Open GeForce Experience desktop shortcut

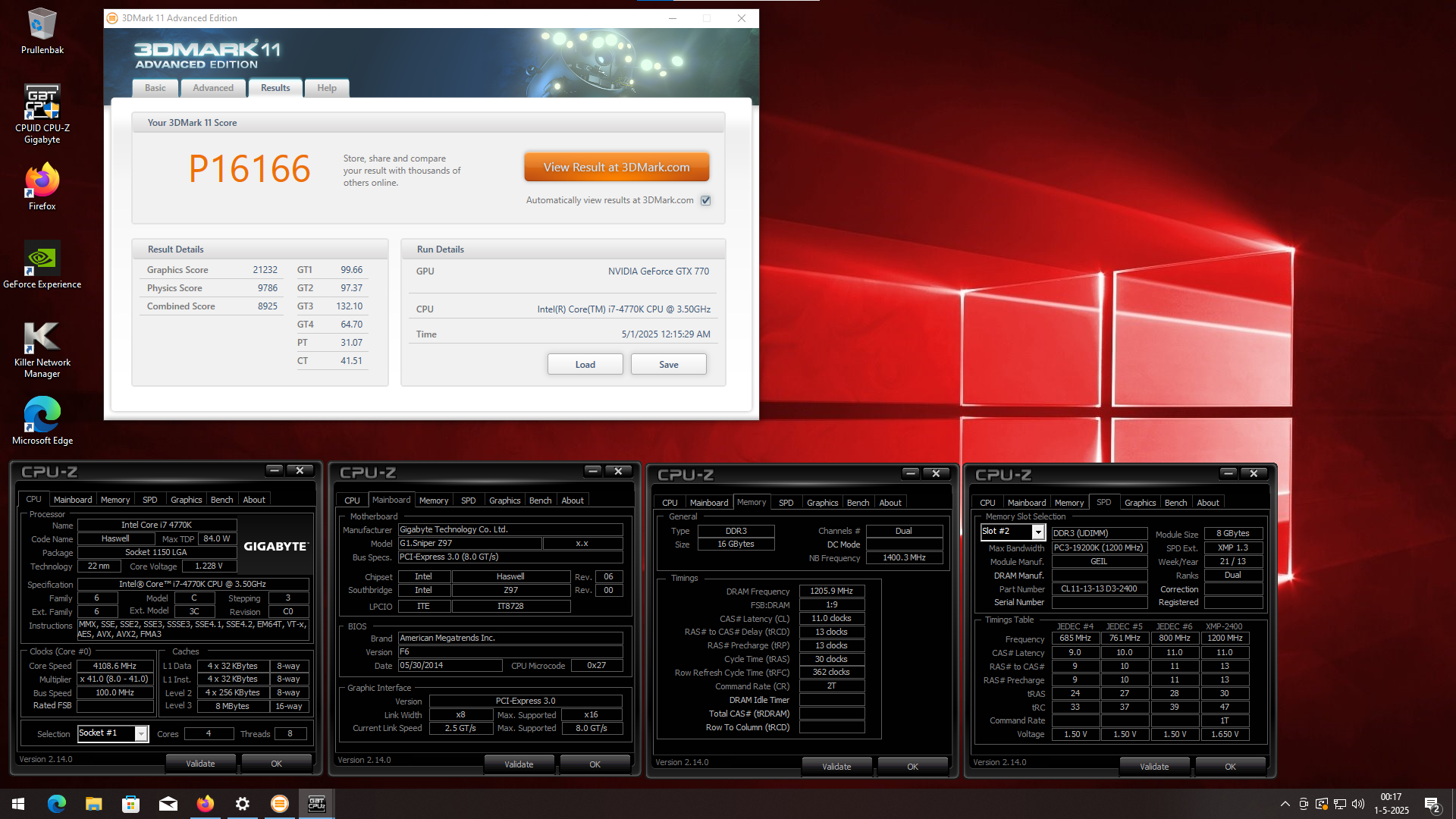pos(42,265)
